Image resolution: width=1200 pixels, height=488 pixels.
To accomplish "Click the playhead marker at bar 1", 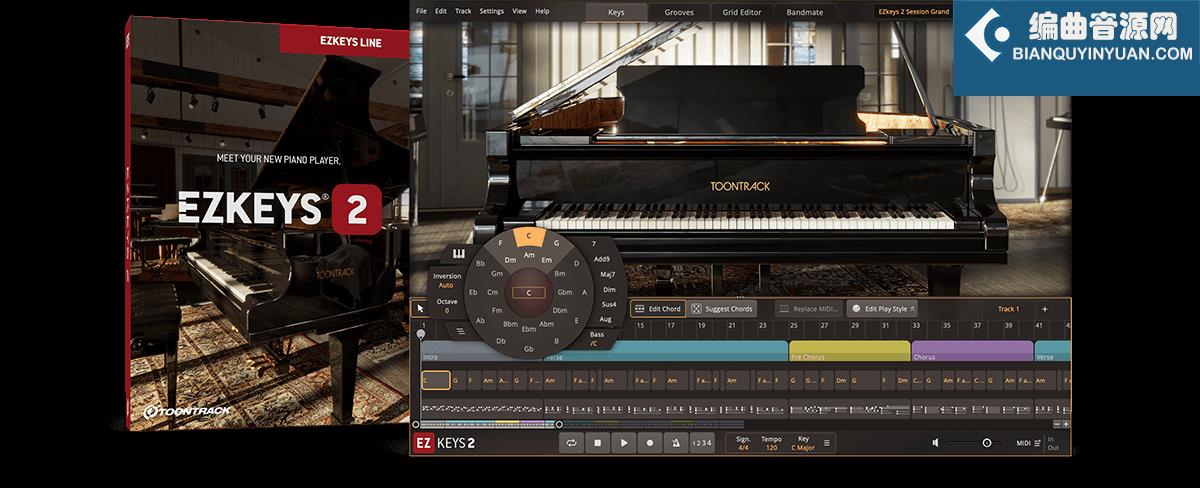I will [421, 333].
